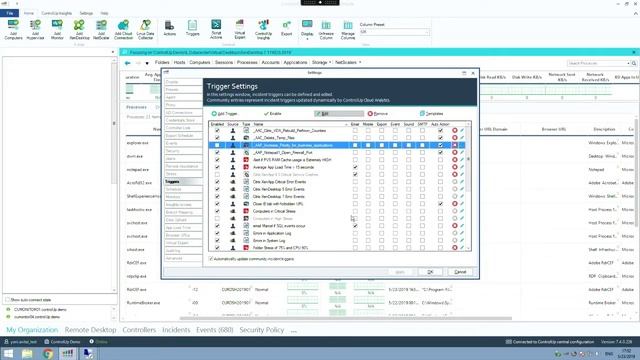
Task: Open File Explorer from the taskbar
Action: (x=27, y=353)
